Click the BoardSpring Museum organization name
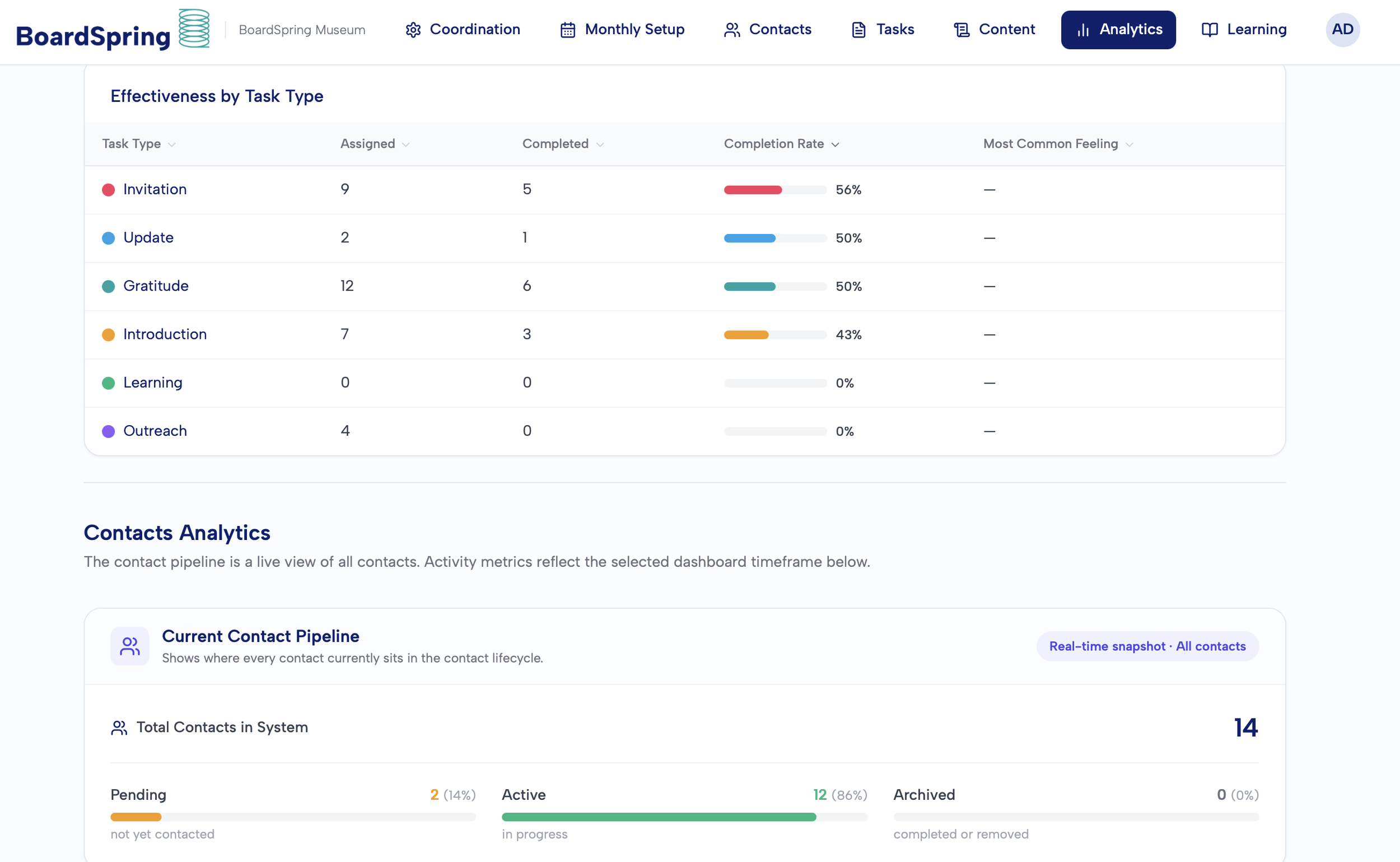 click(x=302, y=30)
